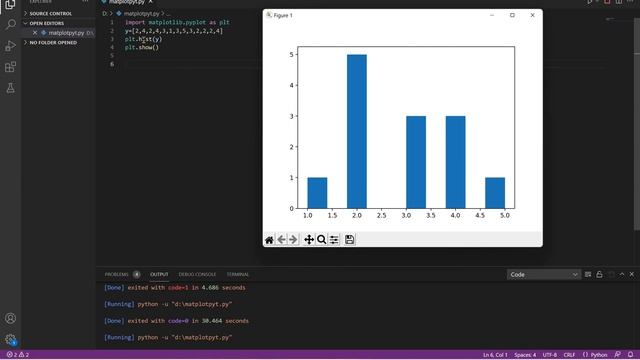This screenshot has height=360, width=640.
Task: Open the Accounts menu icon
Action: click(x=10, y=318)
